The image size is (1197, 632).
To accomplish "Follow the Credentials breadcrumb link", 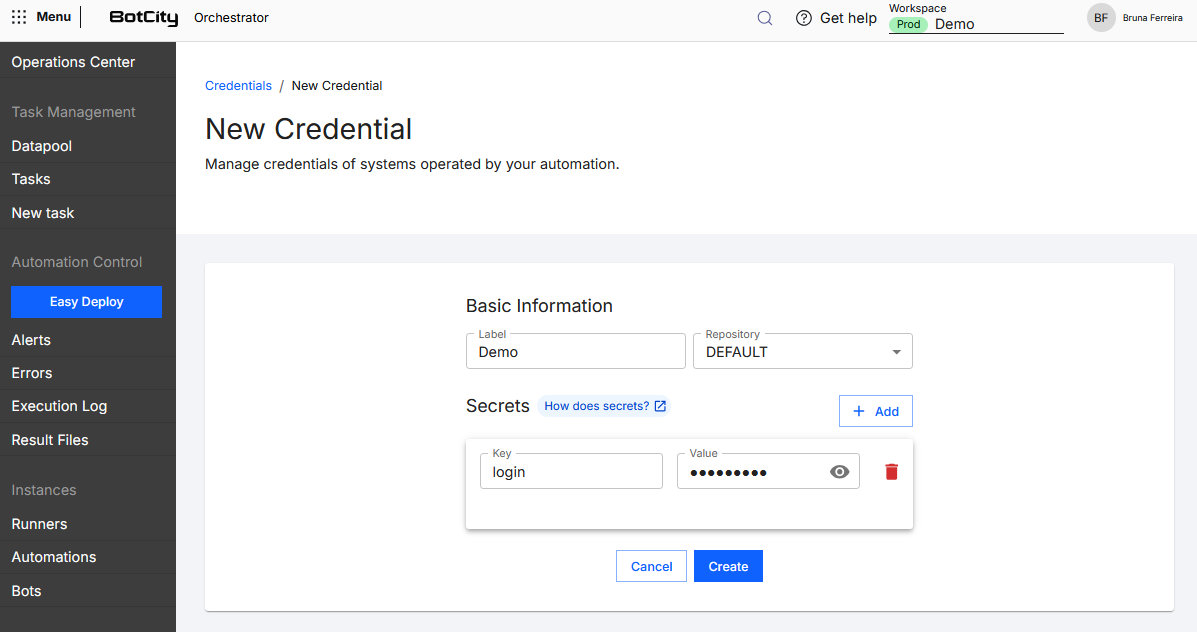I will click(238, 85).
